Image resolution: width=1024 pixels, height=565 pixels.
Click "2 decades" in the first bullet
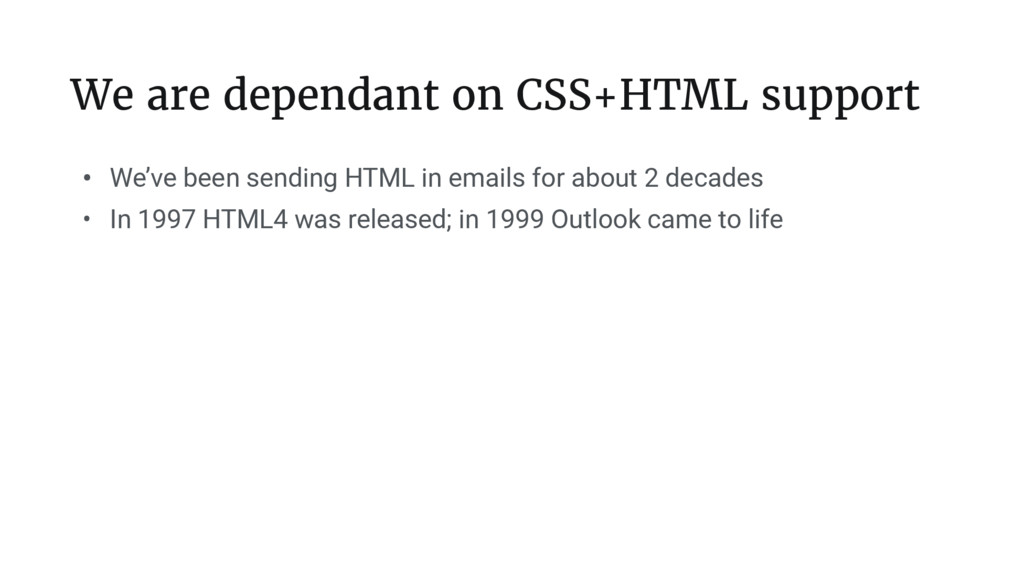[703, 178]
